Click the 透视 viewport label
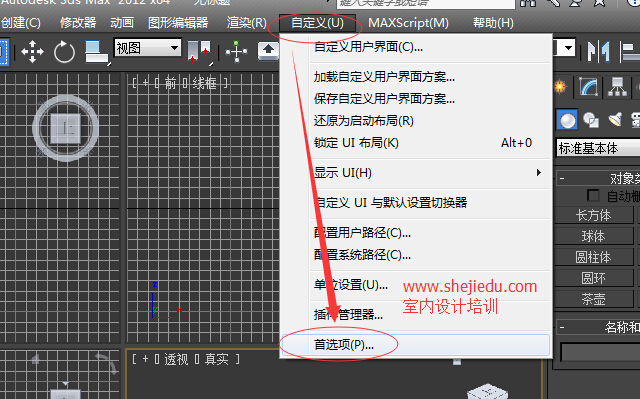 [x=176, y=359]
